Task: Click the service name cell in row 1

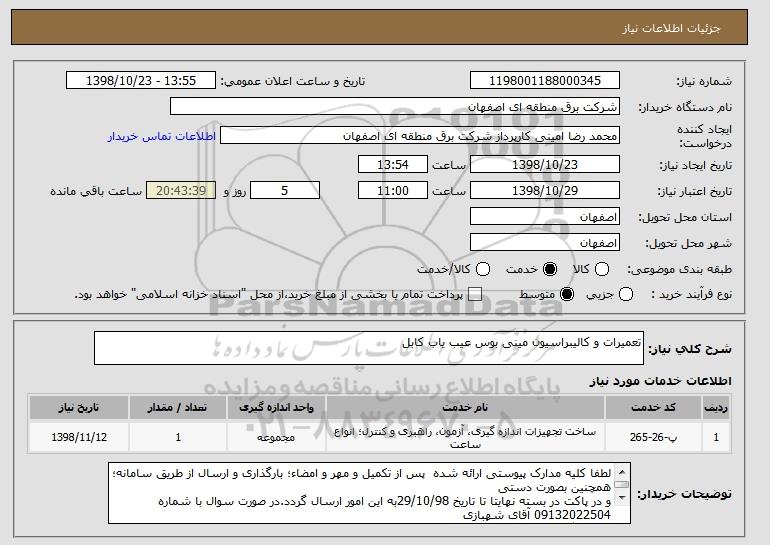Action: [x=465, y=437]
